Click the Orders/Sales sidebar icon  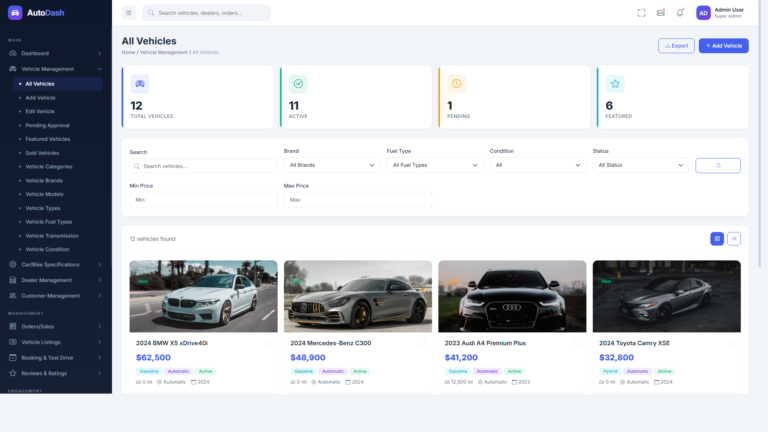(x=13, y=326)
